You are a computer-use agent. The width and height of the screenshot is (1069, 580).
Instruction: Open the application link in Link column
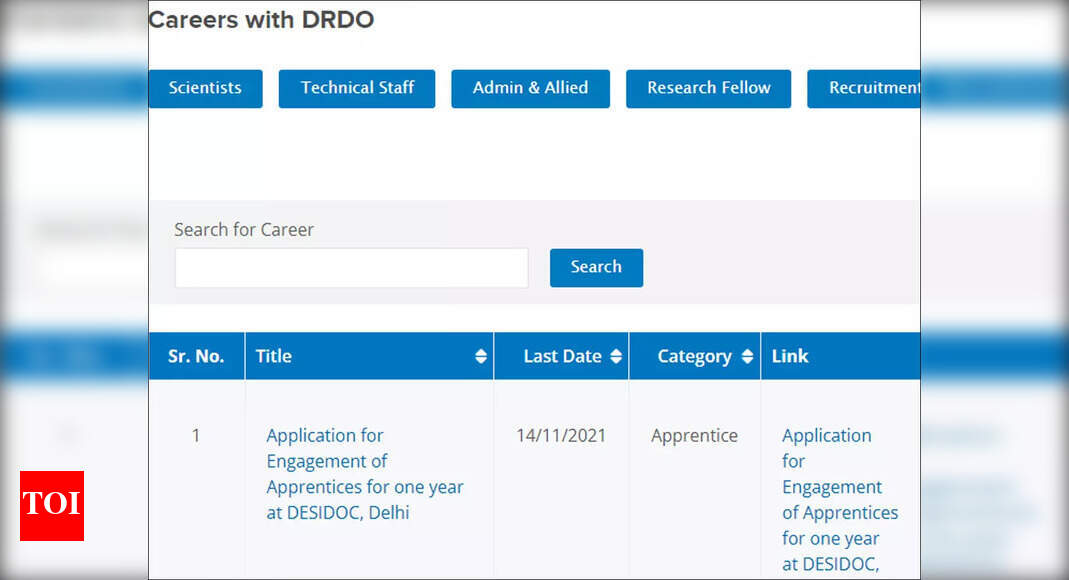[x=840, y=500]
